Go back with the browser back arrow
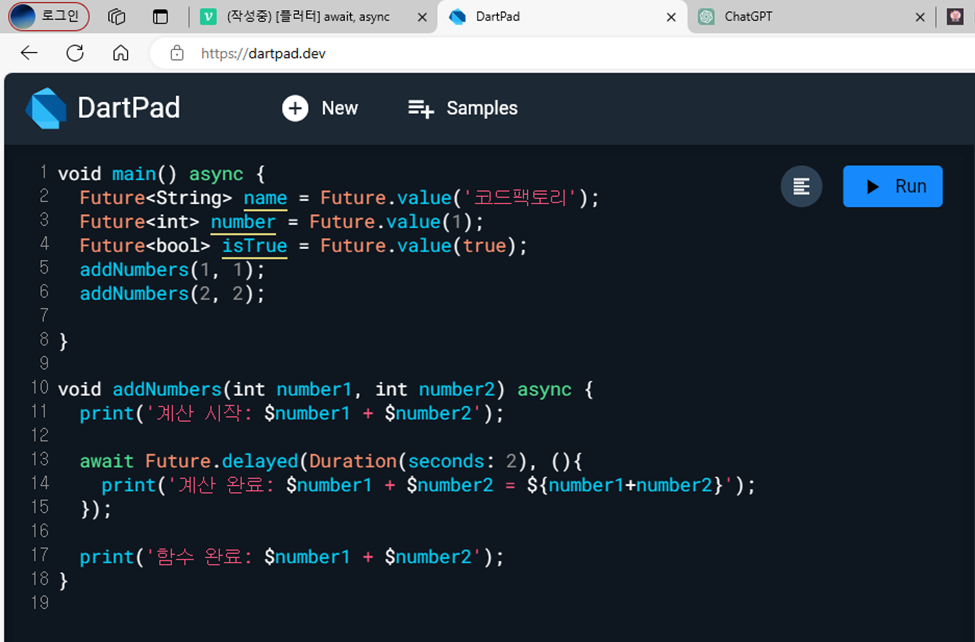 click(29, 54)
